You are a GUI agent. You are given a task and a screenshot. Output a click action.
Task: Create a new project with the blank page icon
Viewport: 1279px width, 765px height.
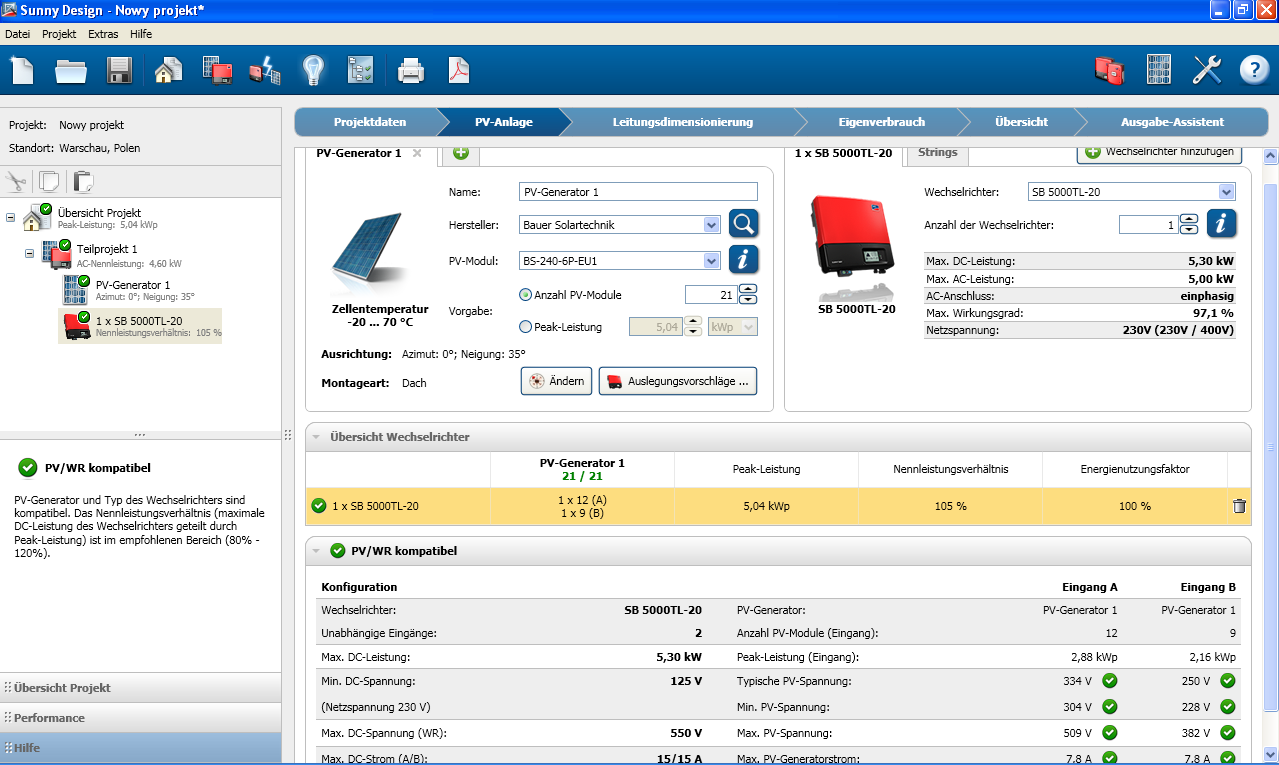[23, 70]
